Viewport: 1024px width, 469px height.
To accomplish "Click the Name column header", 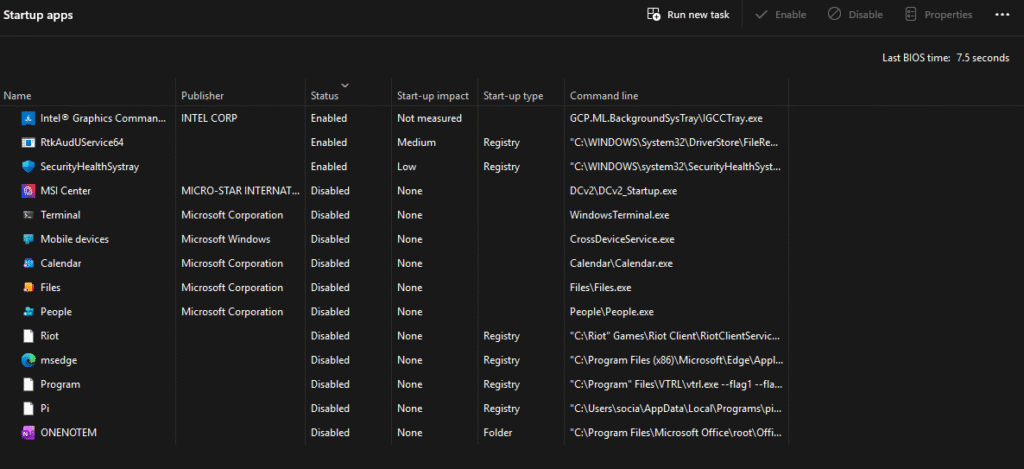I will [18, 96].
